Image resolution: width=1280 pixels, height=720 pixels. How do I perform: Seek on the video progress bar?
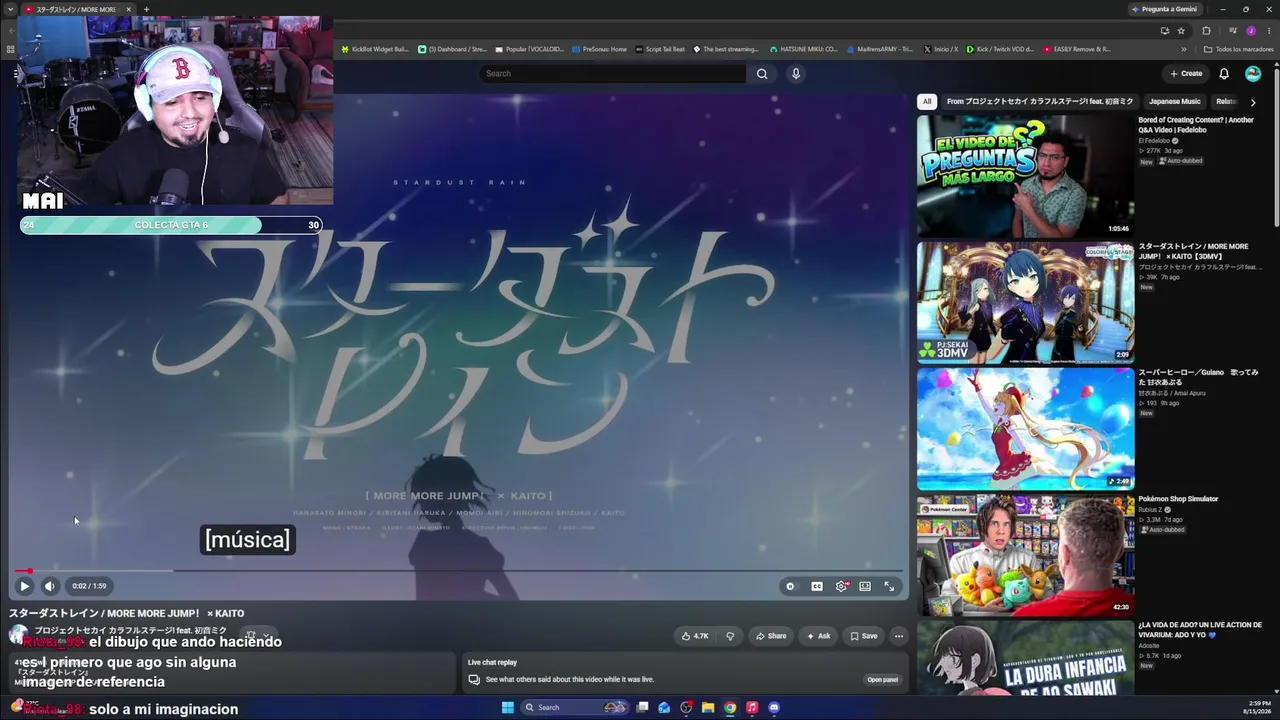point(461,571)
